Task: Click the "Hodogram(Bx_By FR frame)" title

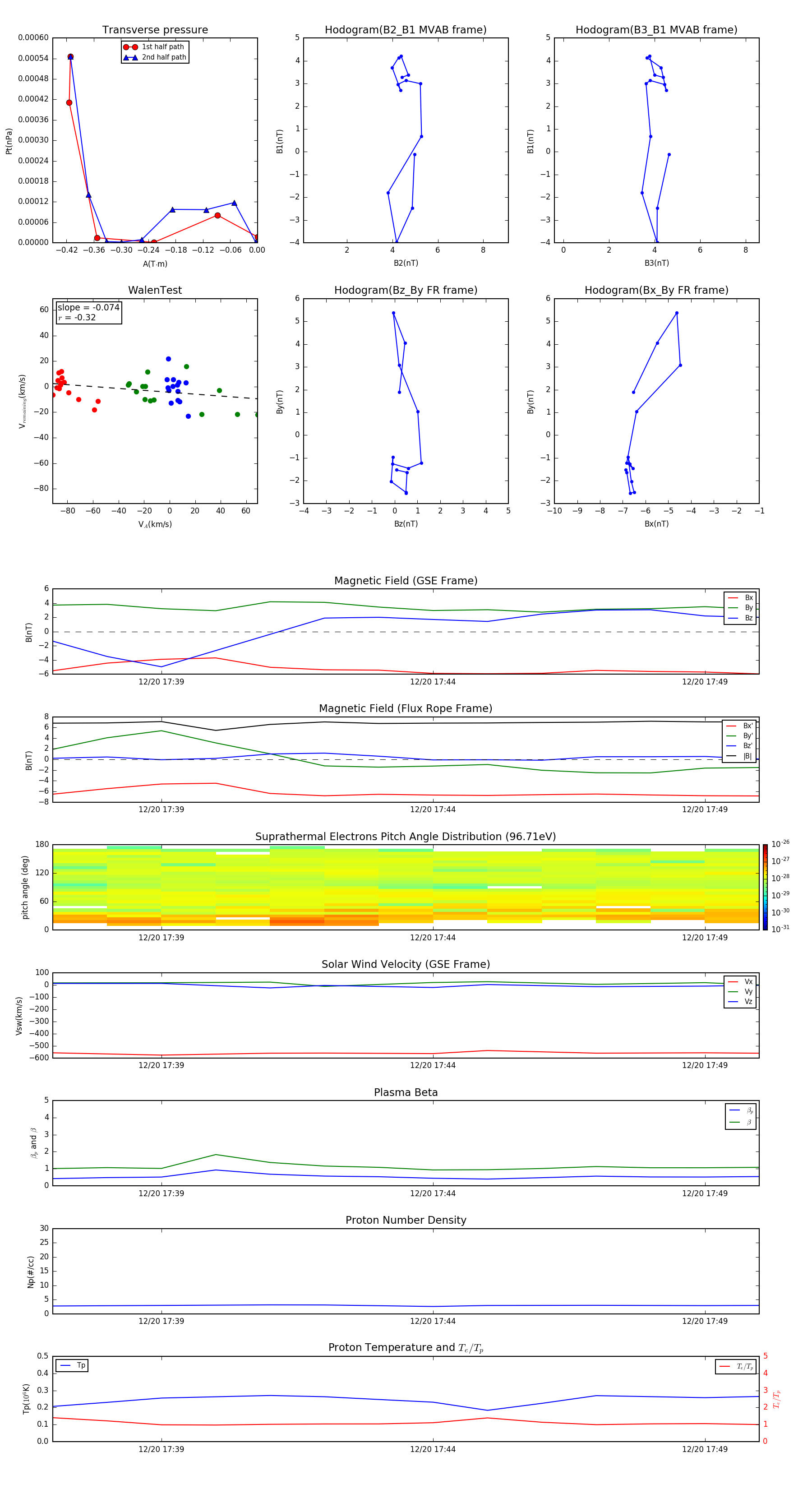Action: 656,290
